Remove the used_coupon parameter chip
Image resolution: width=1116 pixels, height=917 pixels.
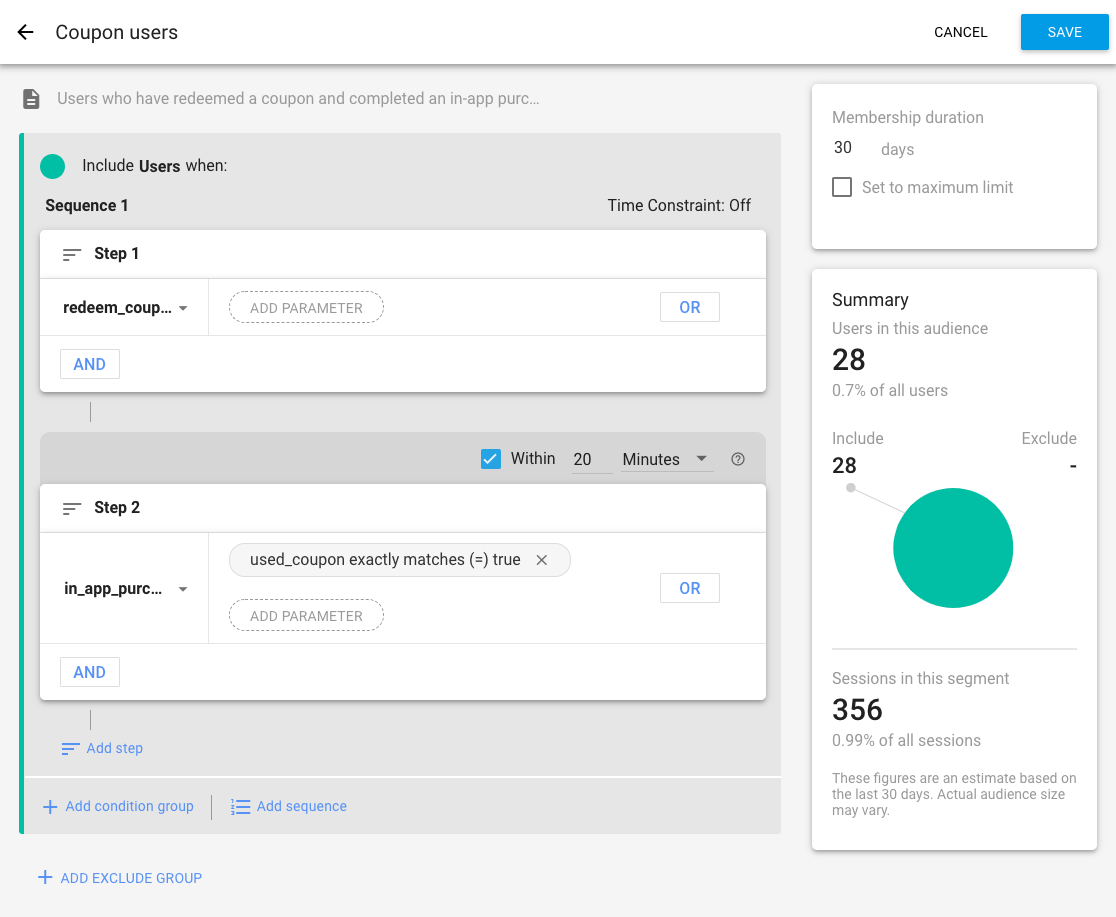coord(542,560)
